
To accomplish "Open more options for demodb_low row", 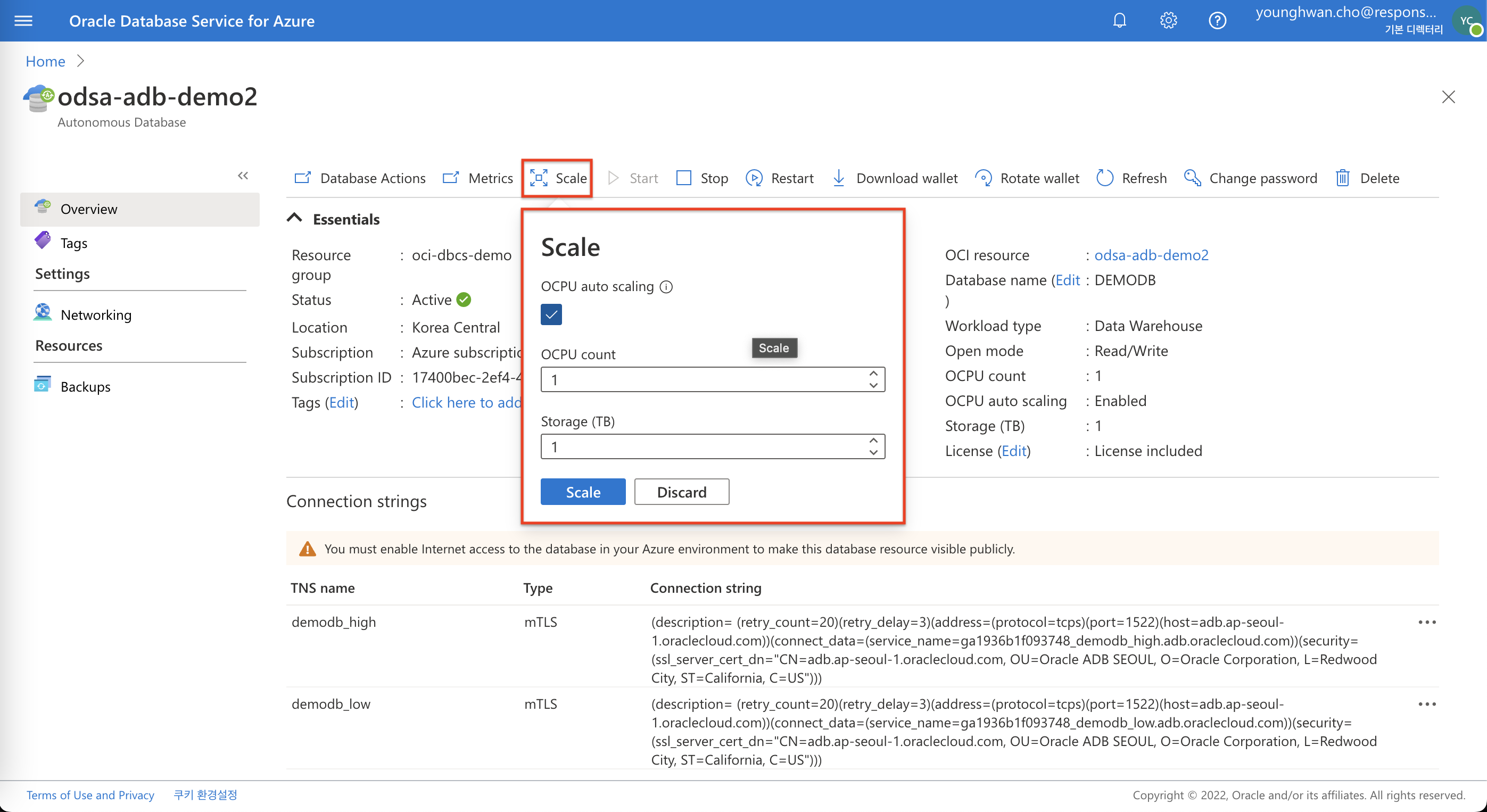I will (1427, 704).
